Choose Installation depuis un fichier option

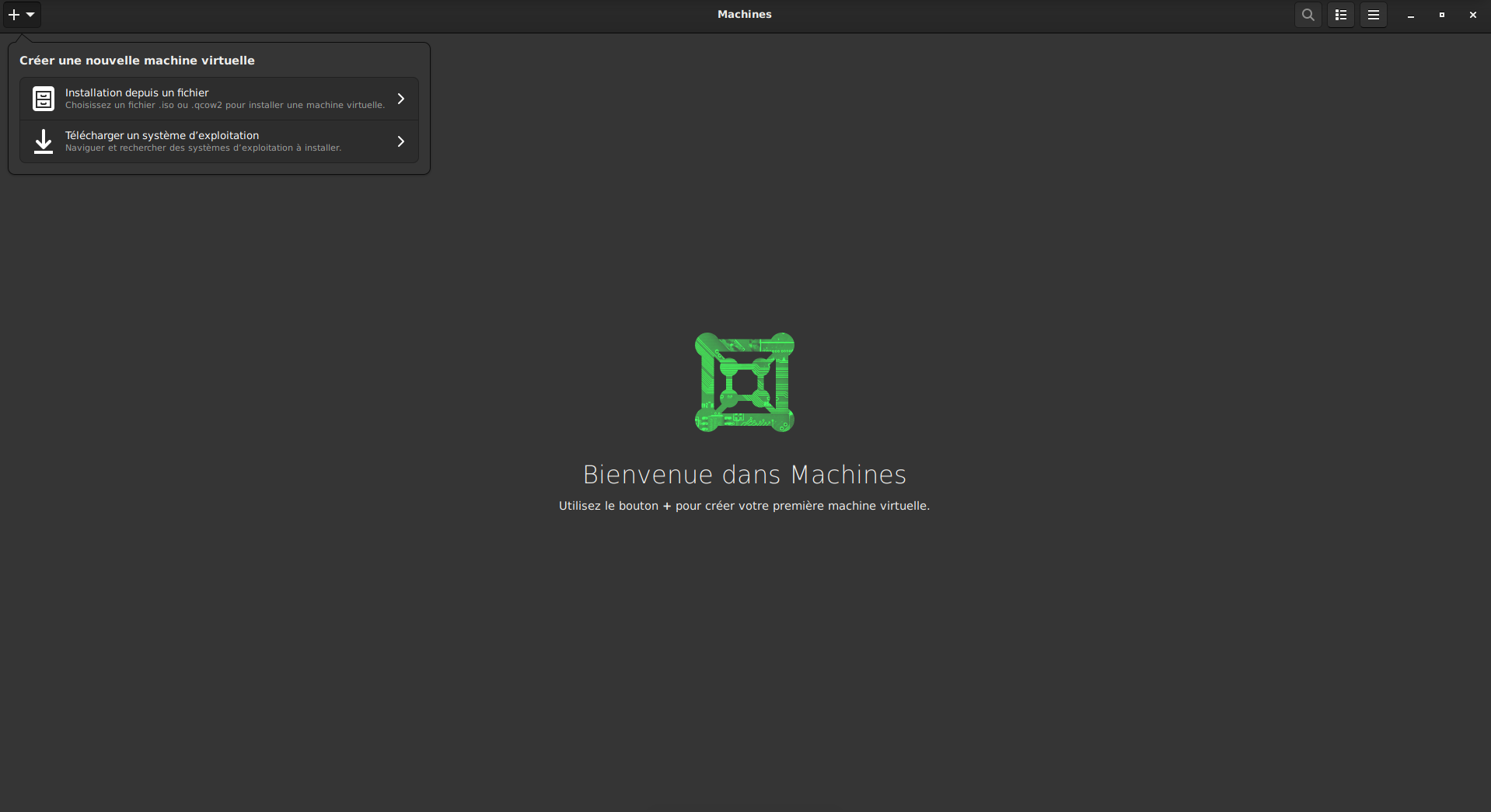219,99
